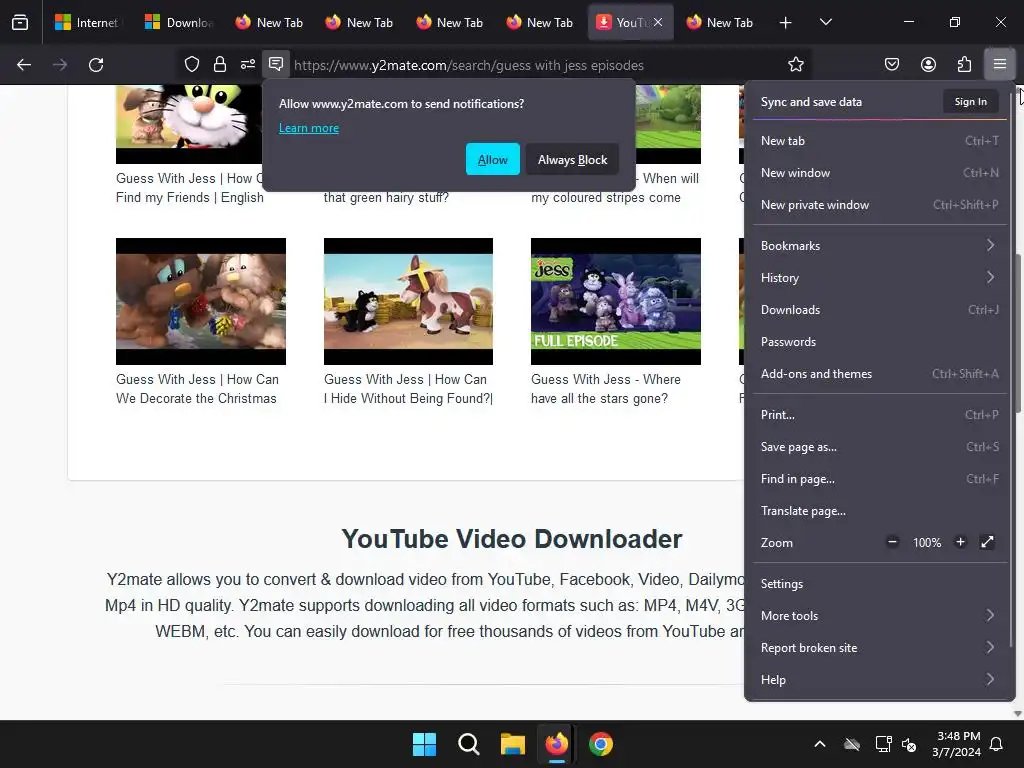
Task: List all tabs with dropdown arrow
Action: (x=825, y=23)
